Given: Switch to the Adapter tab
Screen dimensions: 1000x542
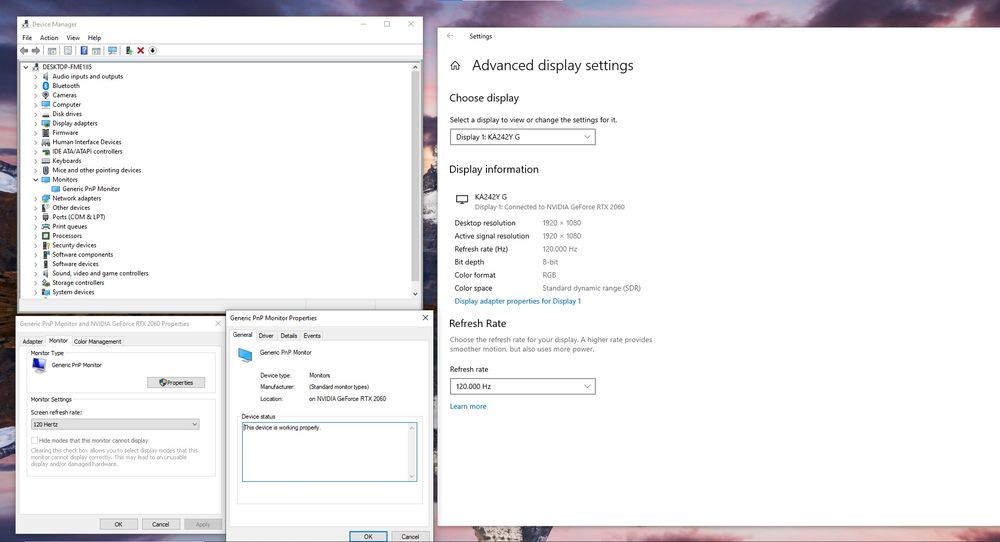Looking at the screenshot, I should point(33,341).
